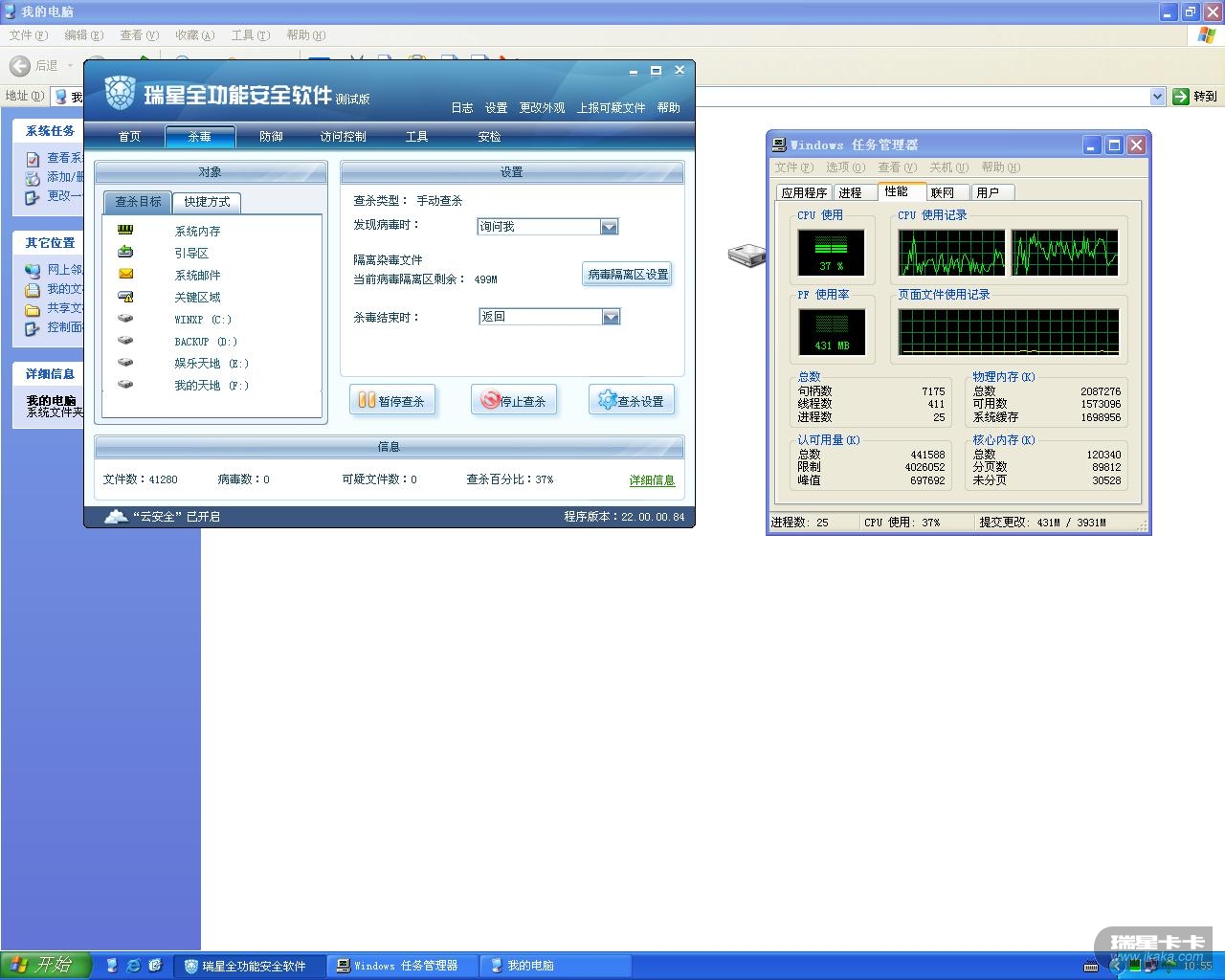
Task: Open the Explorer address bar dropdown arrow
Action: click(1157, 96)
